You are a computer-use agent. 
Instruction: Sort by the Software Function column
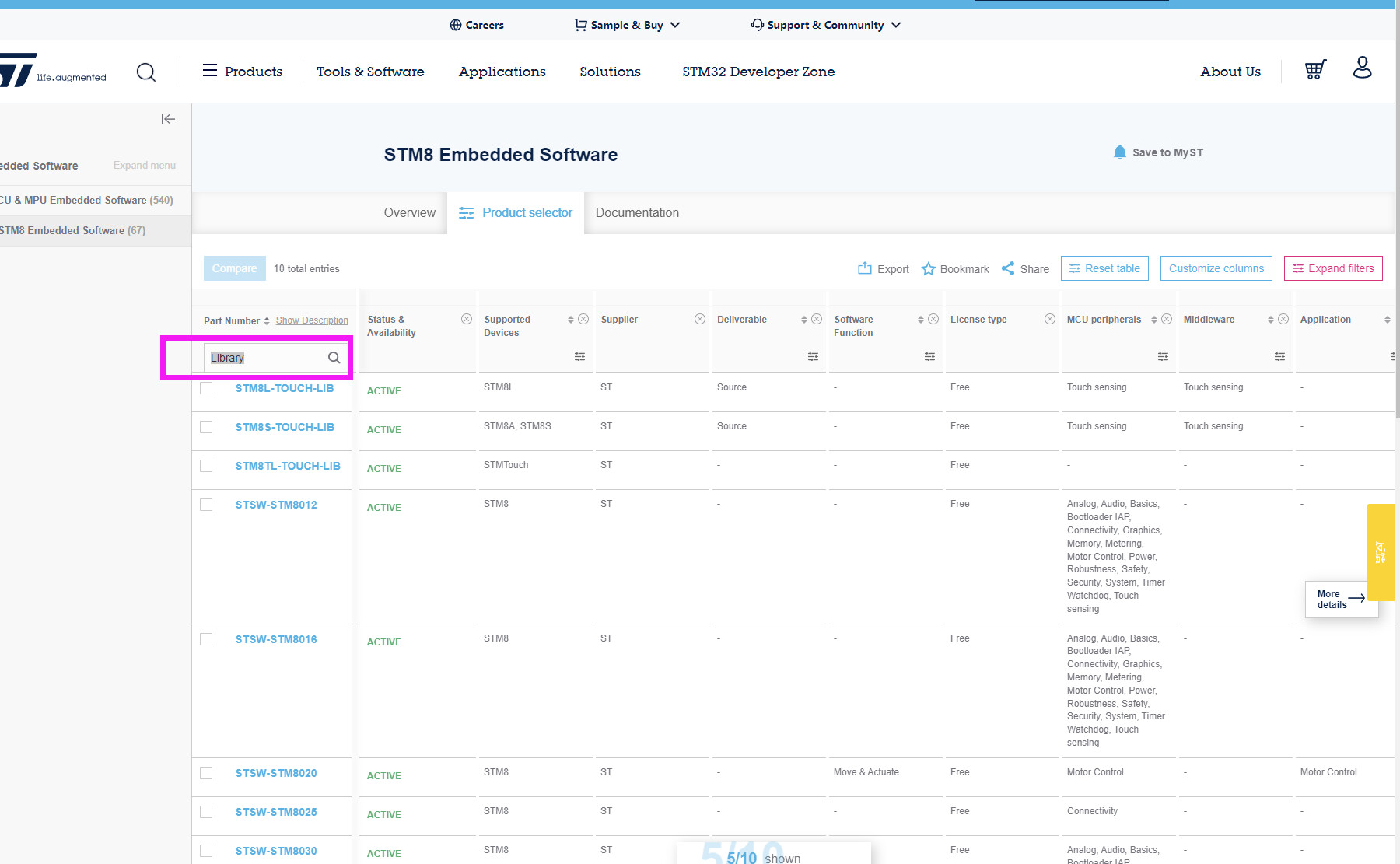coord(921,320)
